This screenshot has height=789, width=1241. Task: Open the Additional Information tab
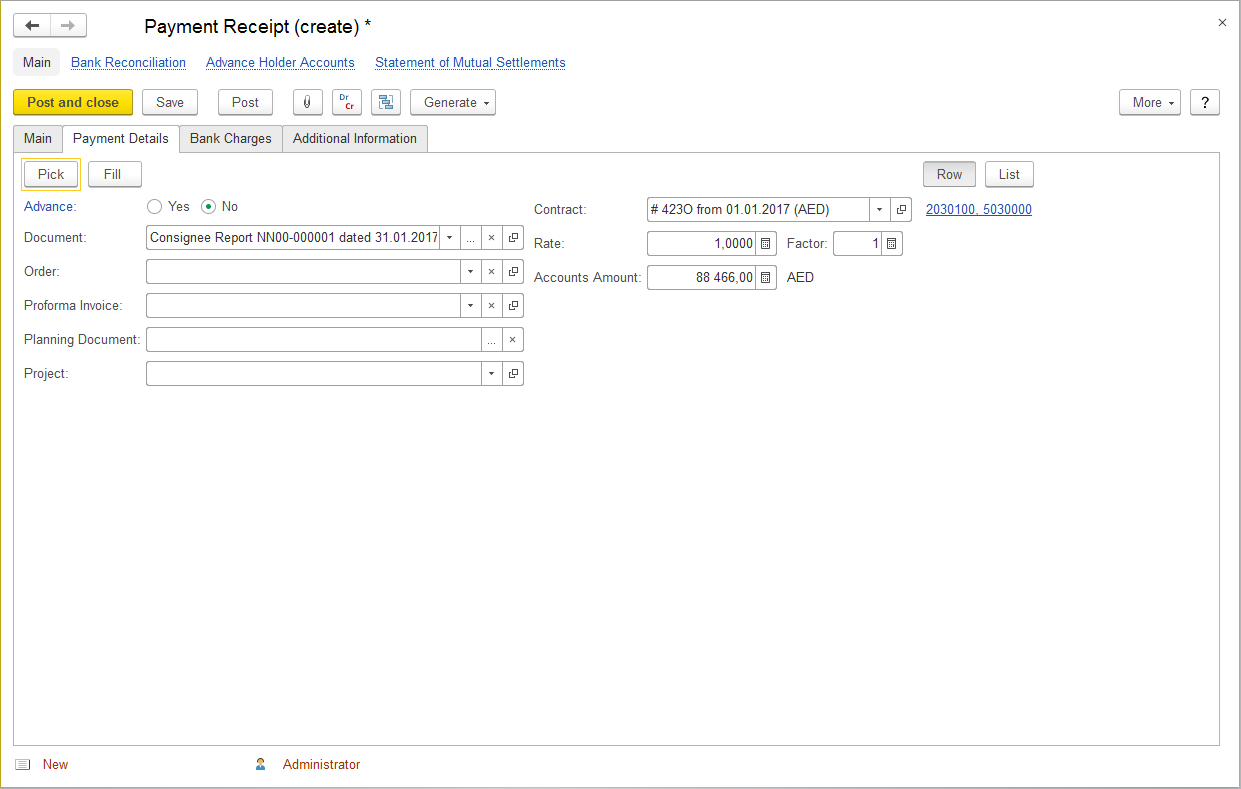point(354,139)
